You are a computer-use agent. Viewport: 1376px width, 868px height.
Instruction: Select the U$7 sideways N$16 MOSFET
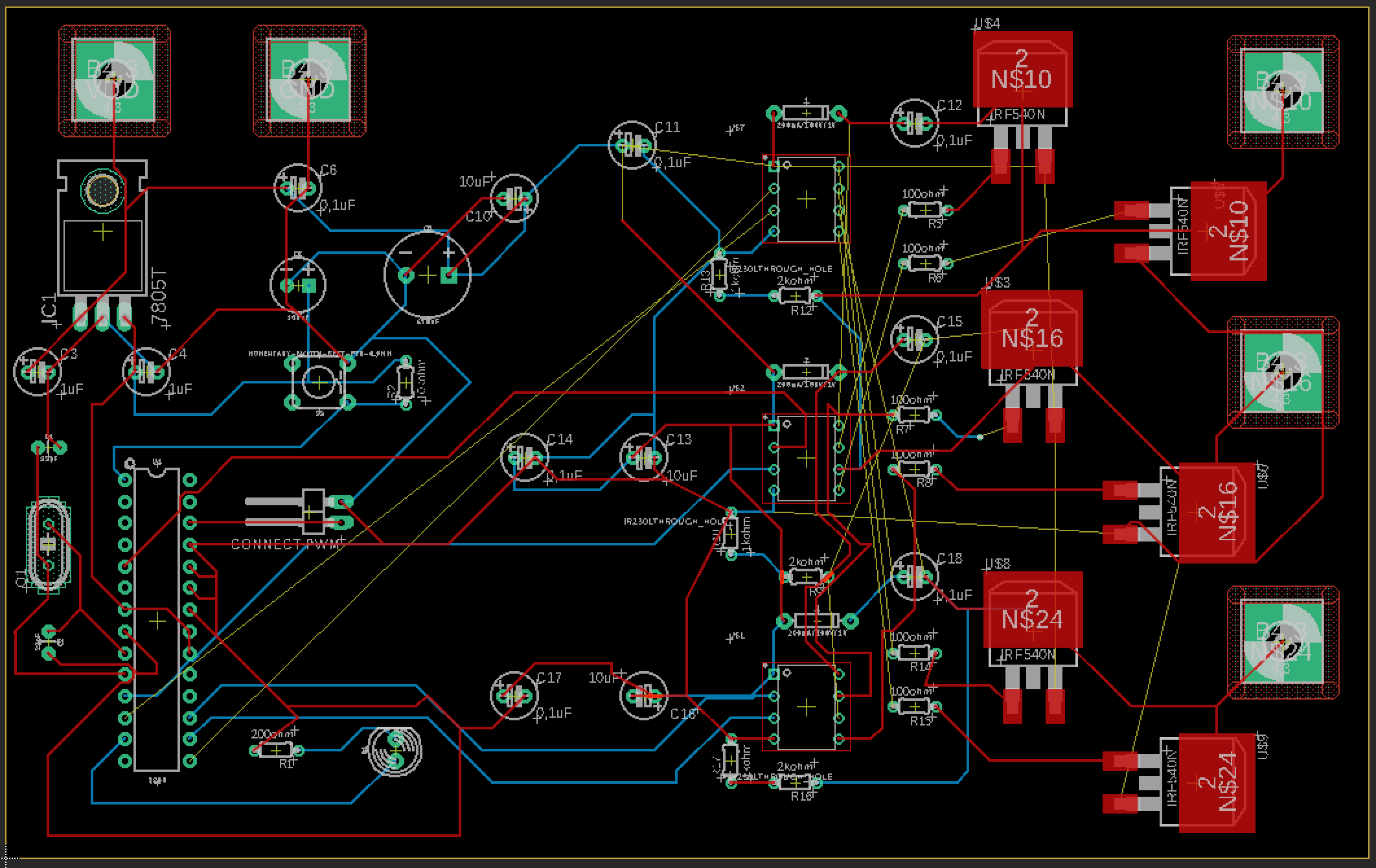1179,512
